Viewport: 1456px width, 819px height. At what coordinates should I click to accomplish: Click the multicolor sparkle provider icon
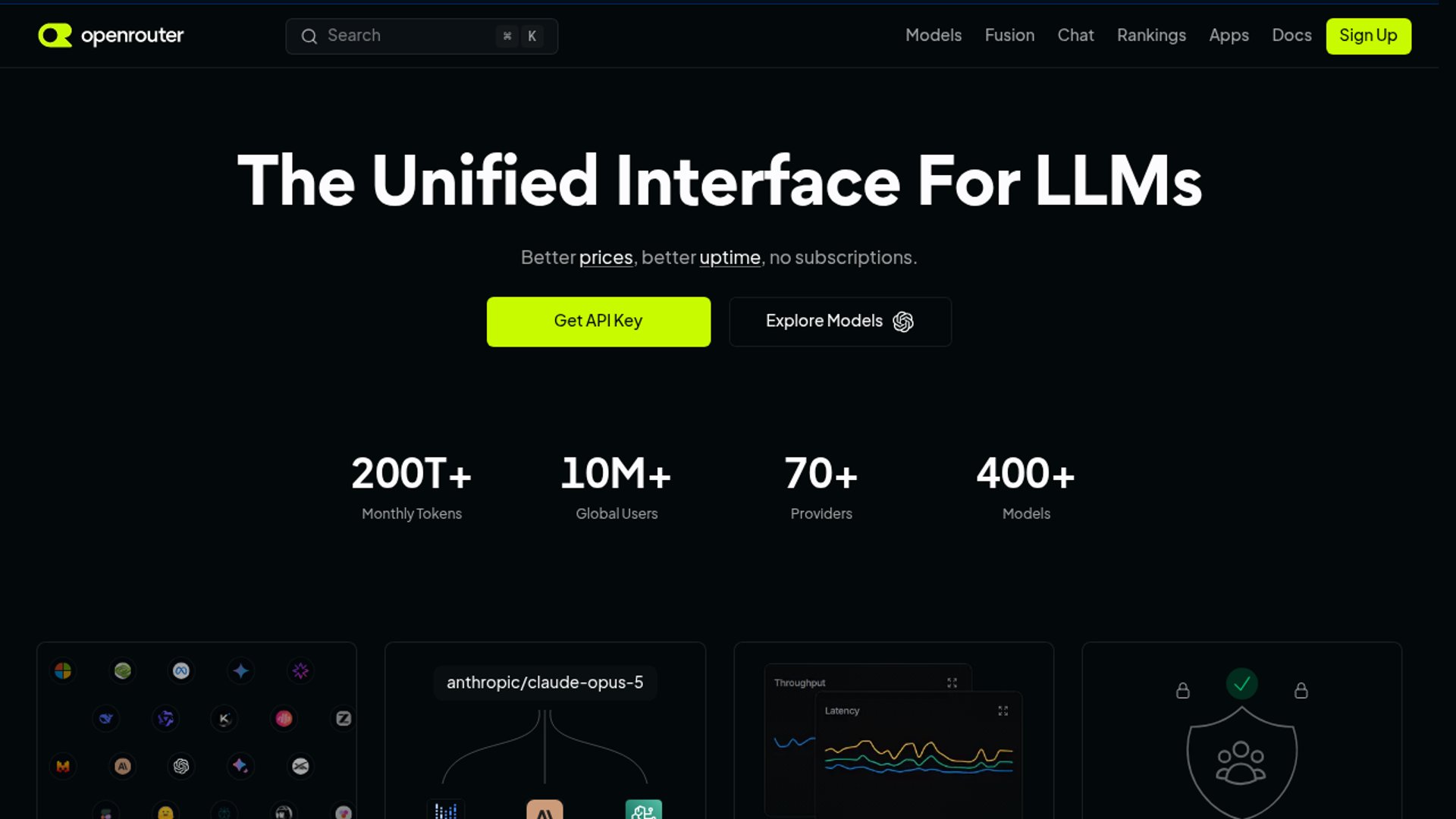240,766
